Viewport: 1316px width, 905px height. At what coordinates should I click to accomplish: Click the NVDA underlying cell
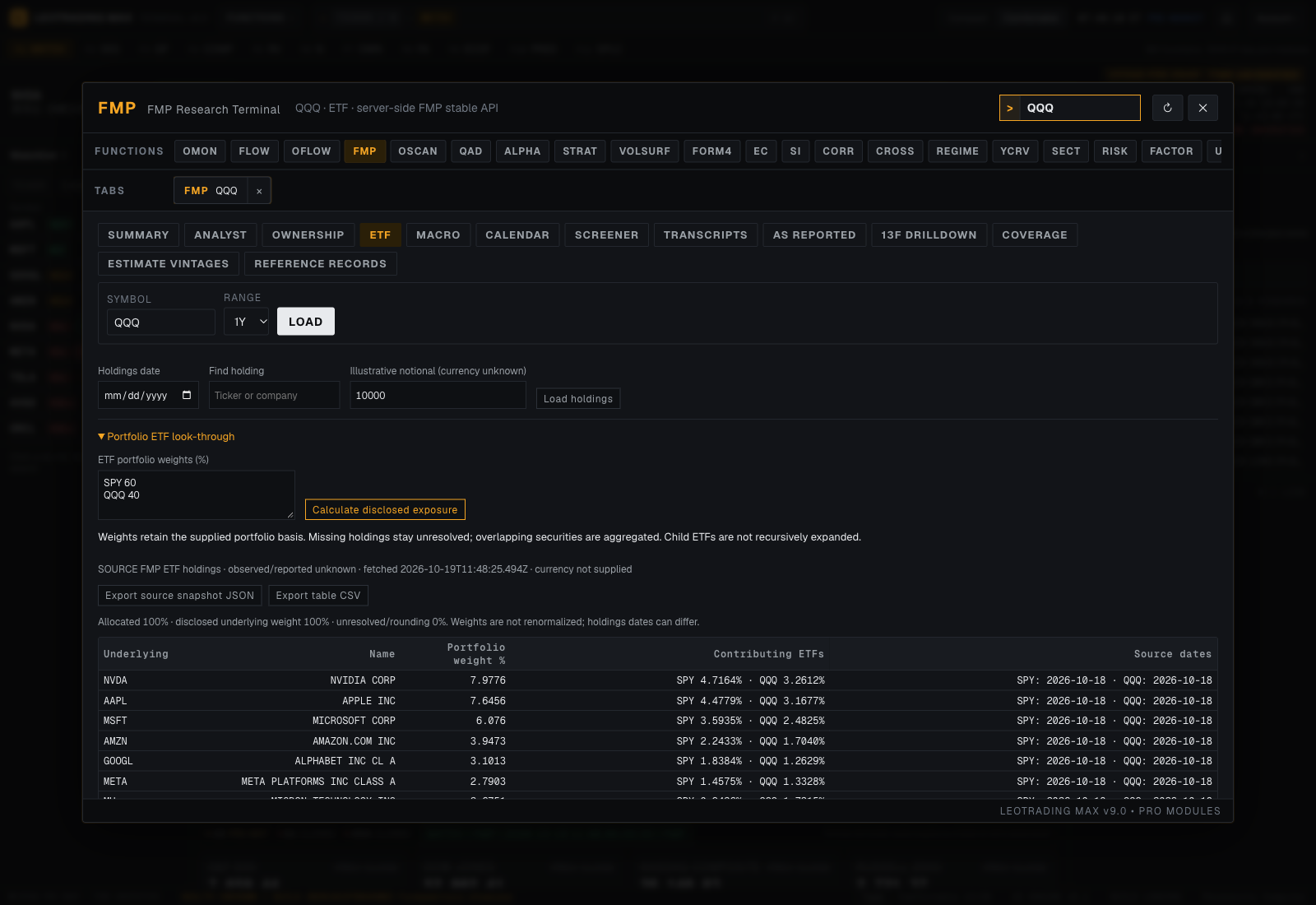[x=115, y=680]
